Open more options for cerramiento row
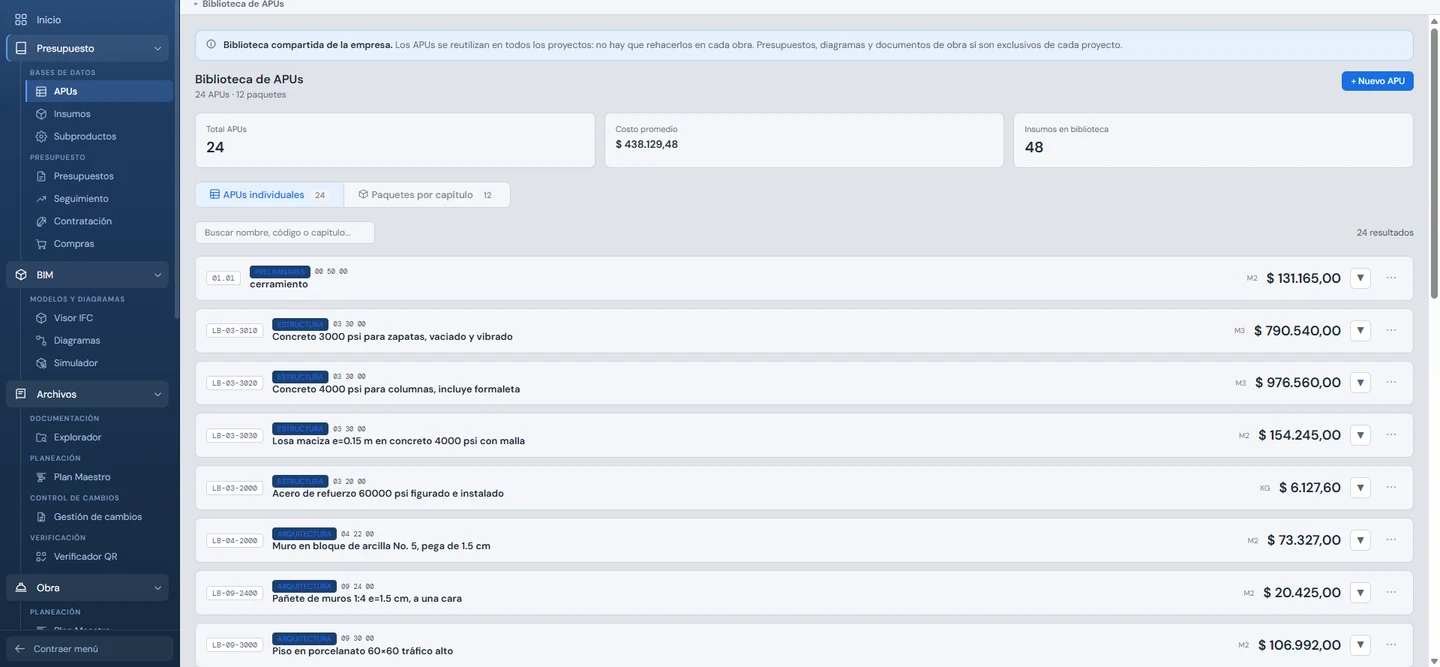 1391,278
